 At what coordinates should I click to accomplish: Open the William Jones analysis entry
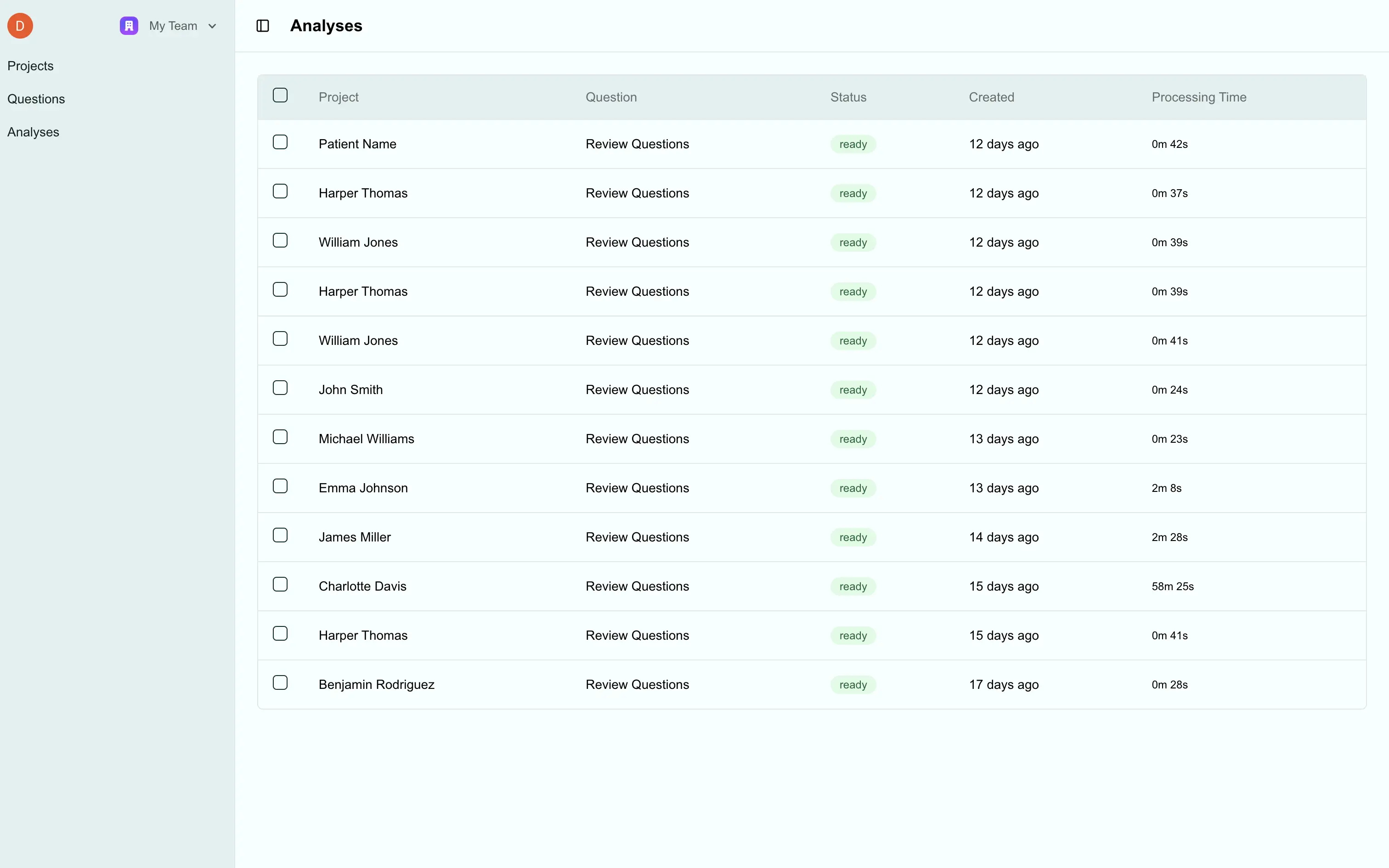(357, 242)
